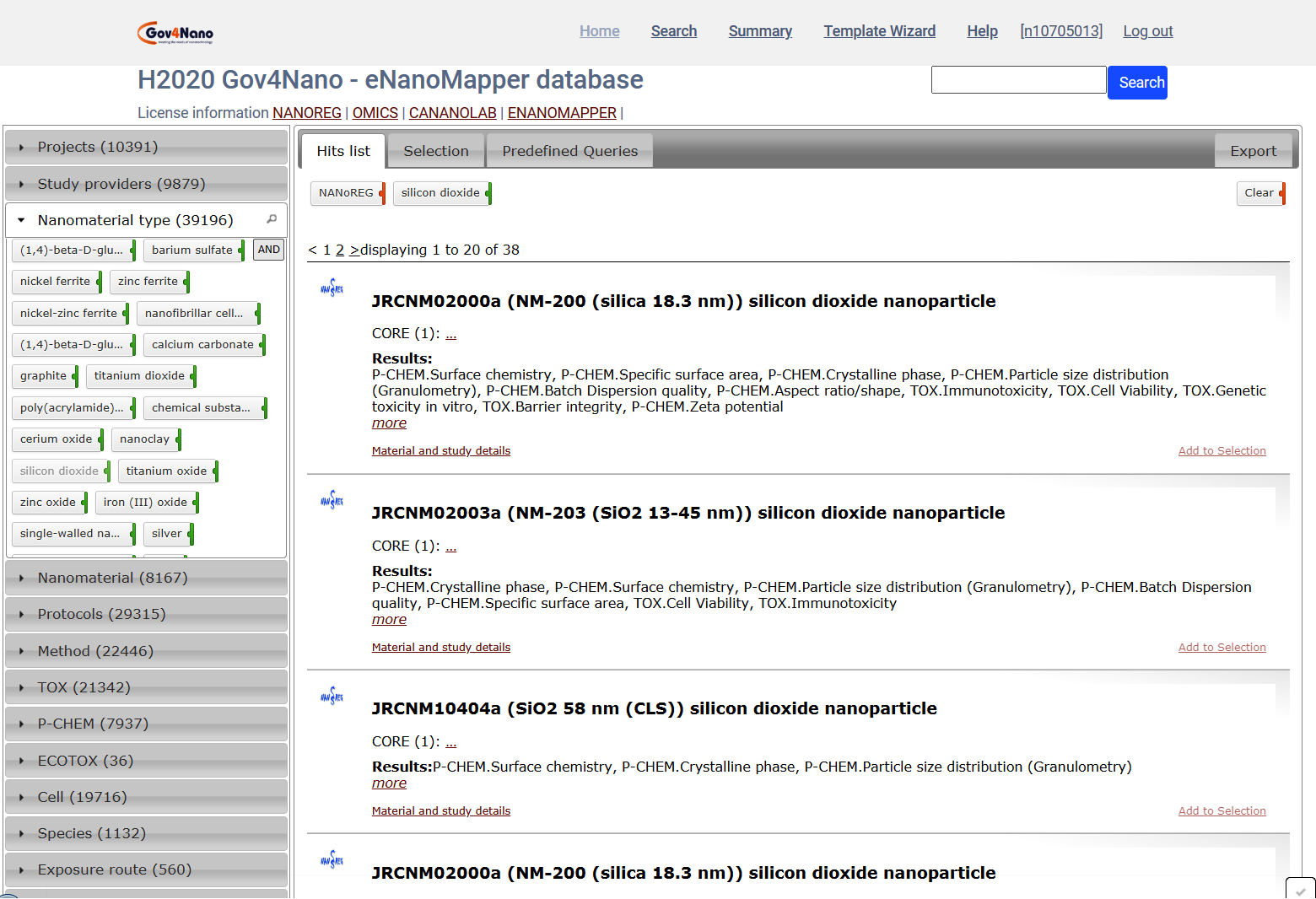Viewport: 1316px width, 899px height.
Task: Switch to the Predefined Queries tab
Action: (569, 151)
